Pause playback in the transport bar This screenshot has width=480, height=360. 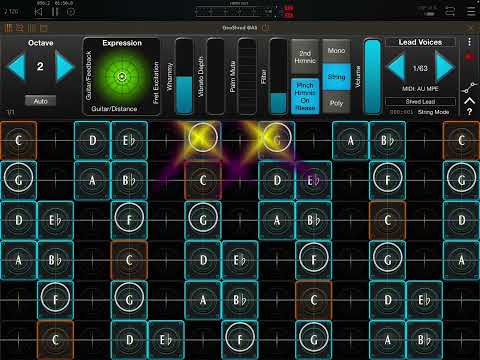[x=55, y=12]
